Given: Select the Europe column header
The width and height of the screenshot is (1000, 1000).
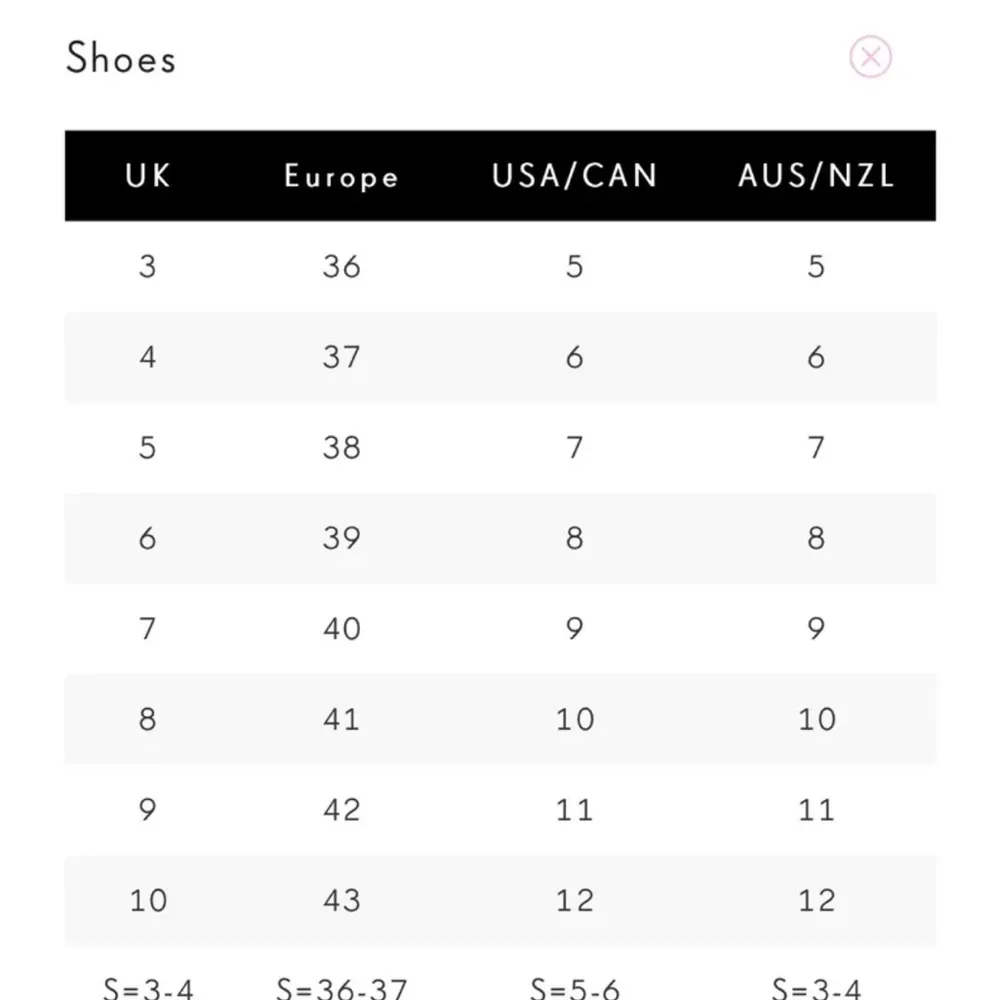Looking at the screenshot, I should coord(341,177).
